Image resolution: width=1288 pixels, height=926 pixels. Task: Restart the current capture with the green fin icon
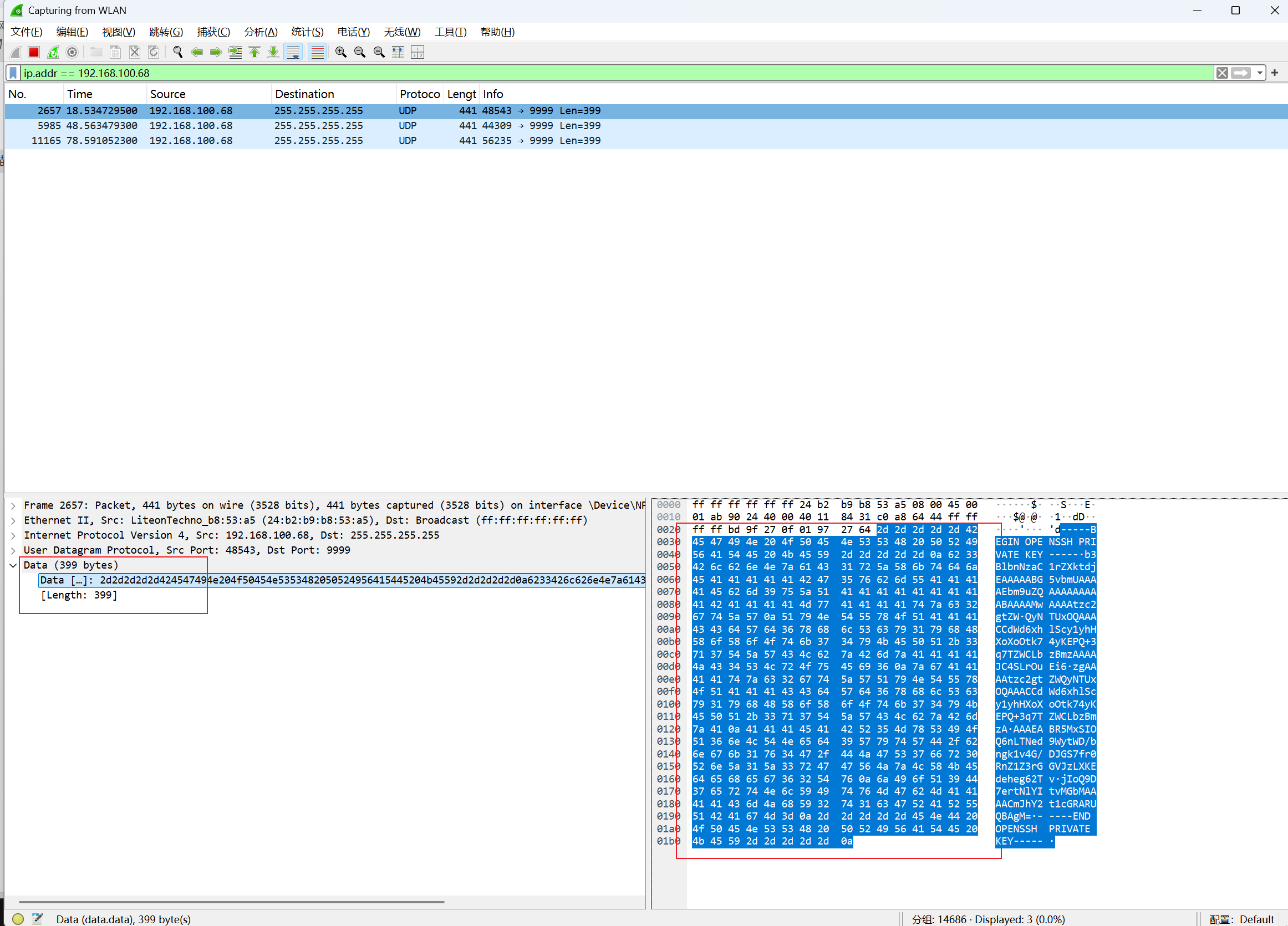tap(53, 52)
